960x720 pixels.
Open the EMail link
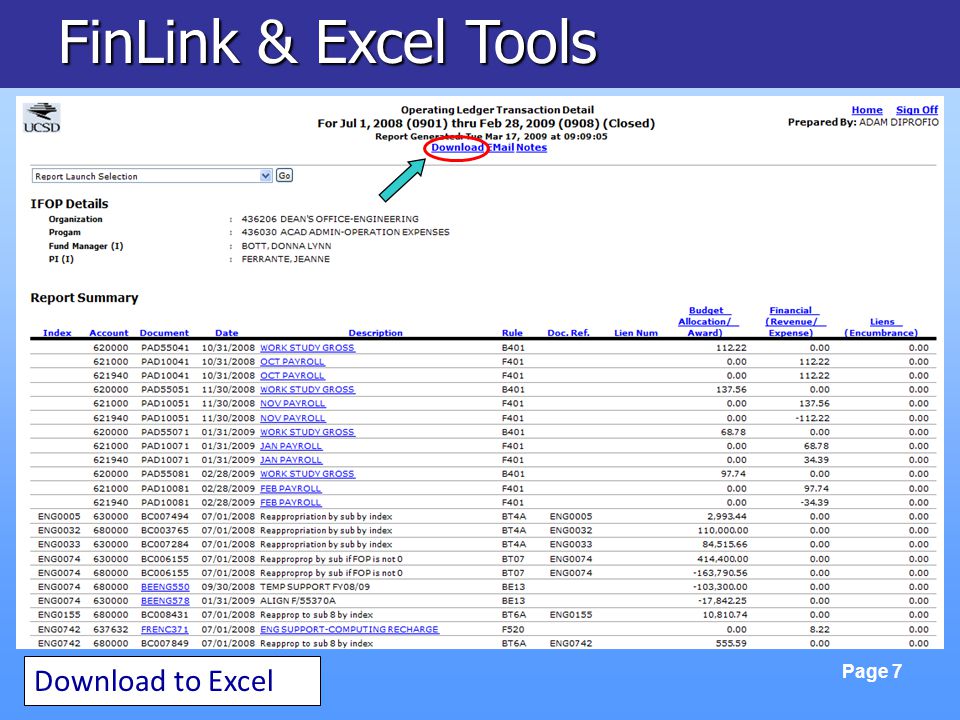(500, 148)
